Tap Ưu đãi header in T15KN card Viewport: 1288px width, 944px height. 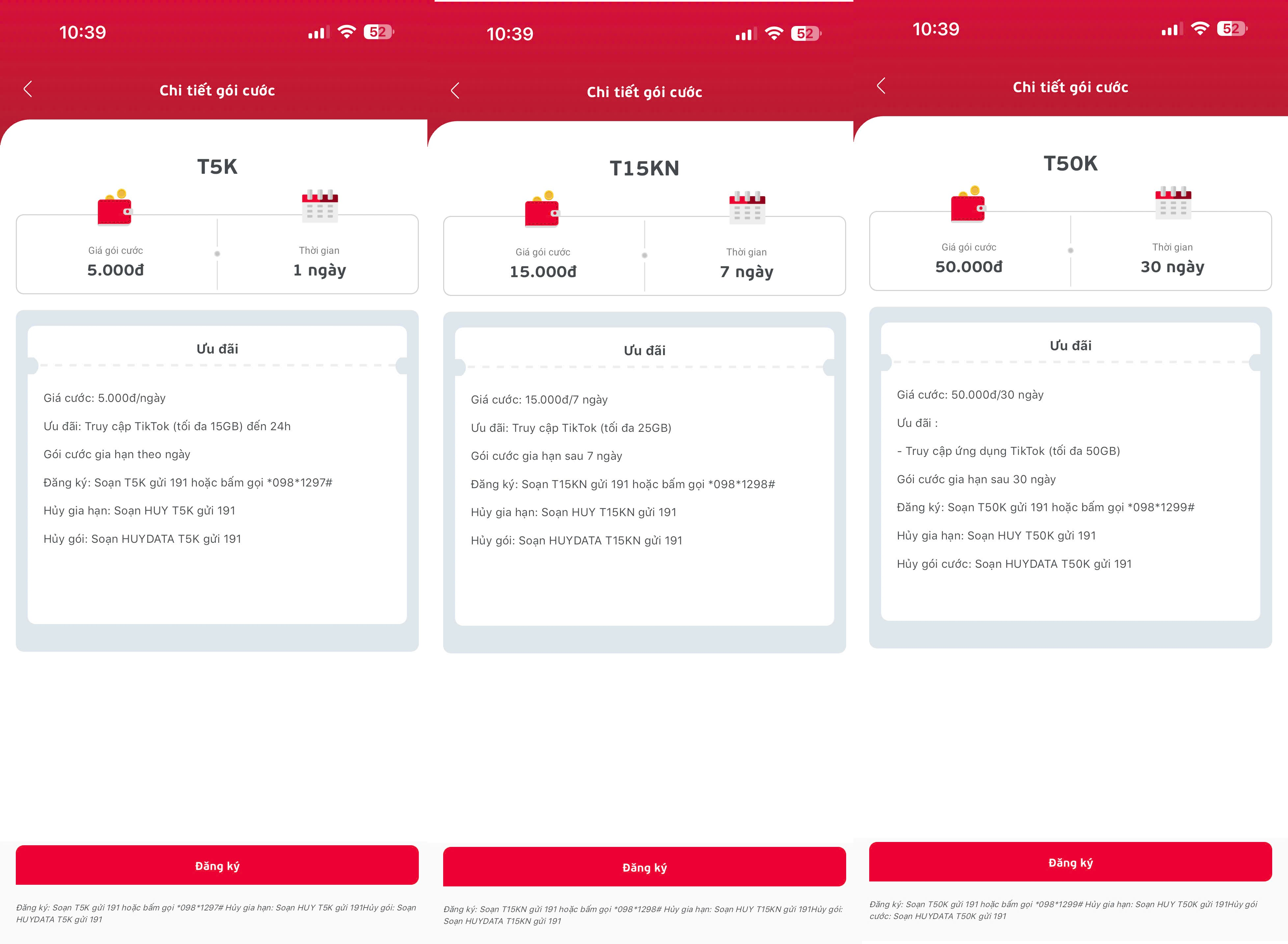pos(644,350)
